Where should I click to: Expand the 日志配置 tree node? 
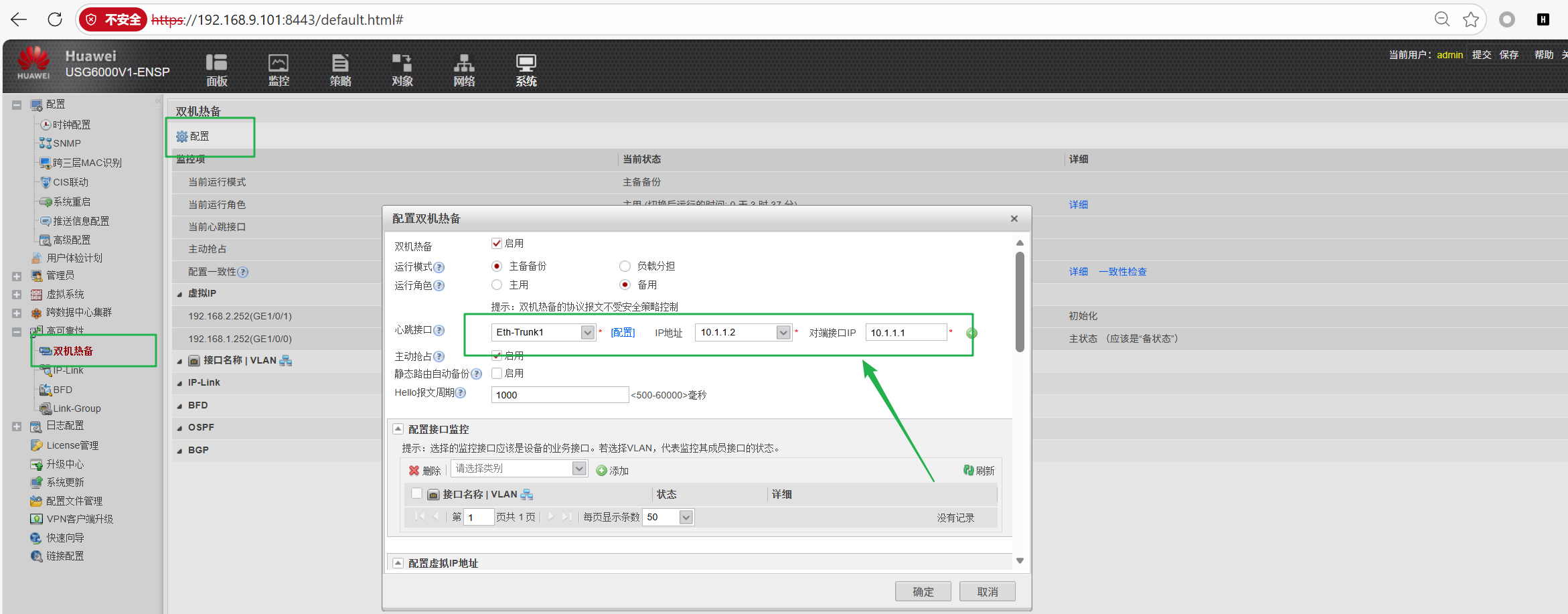click(x=17, y=427)
